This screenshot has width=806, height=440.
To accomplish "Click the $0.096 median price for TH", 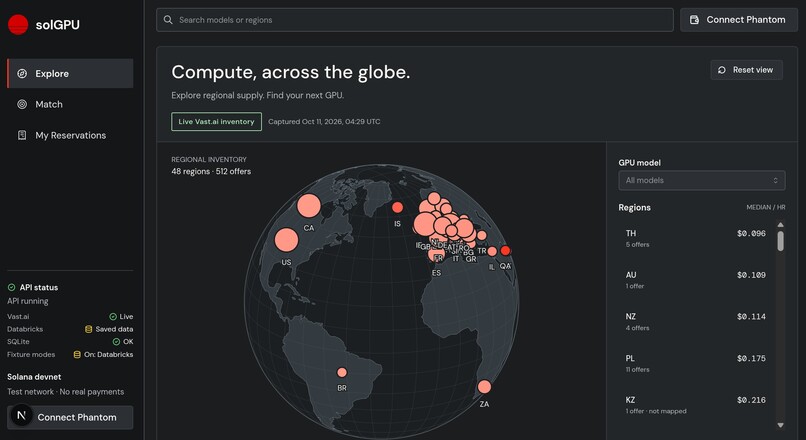I will 751,233.
